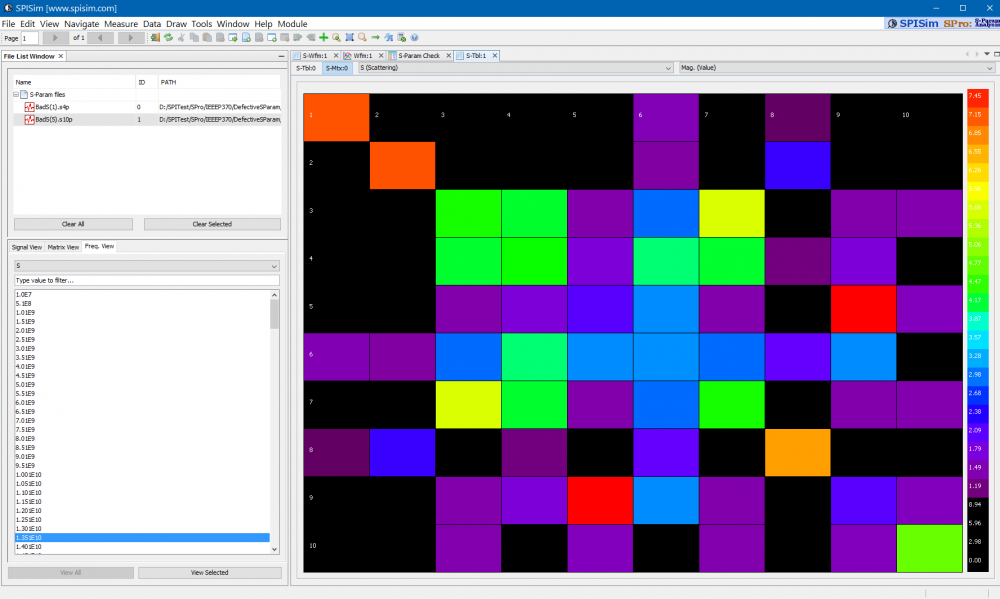Open the Measure menu
The image size is (1000, 599).
point(121,23)
